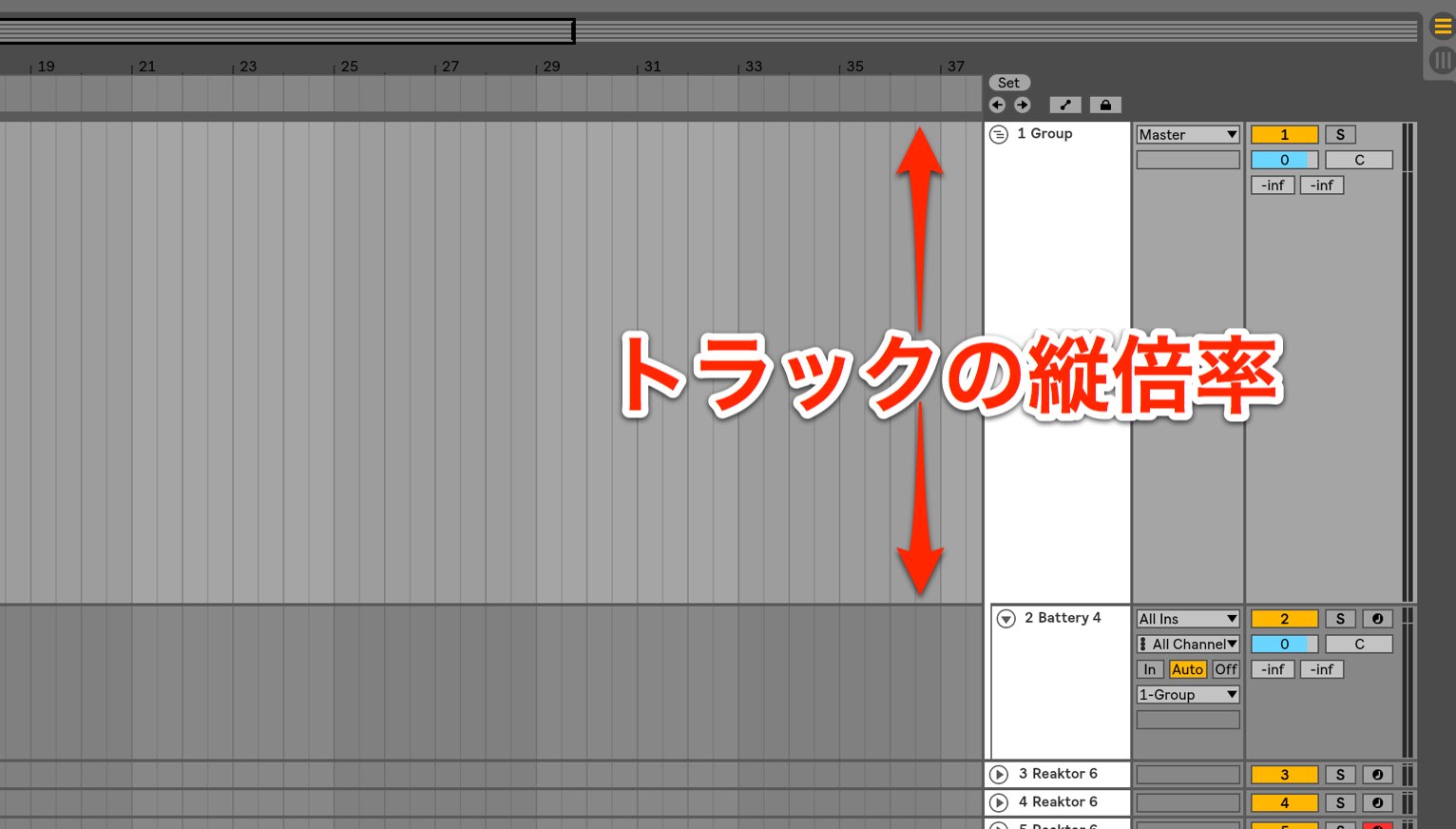Viewport: 1456px width, 829px height.
Task: Set Battery 4 monitoring to Off
Action: [1226, 669]
